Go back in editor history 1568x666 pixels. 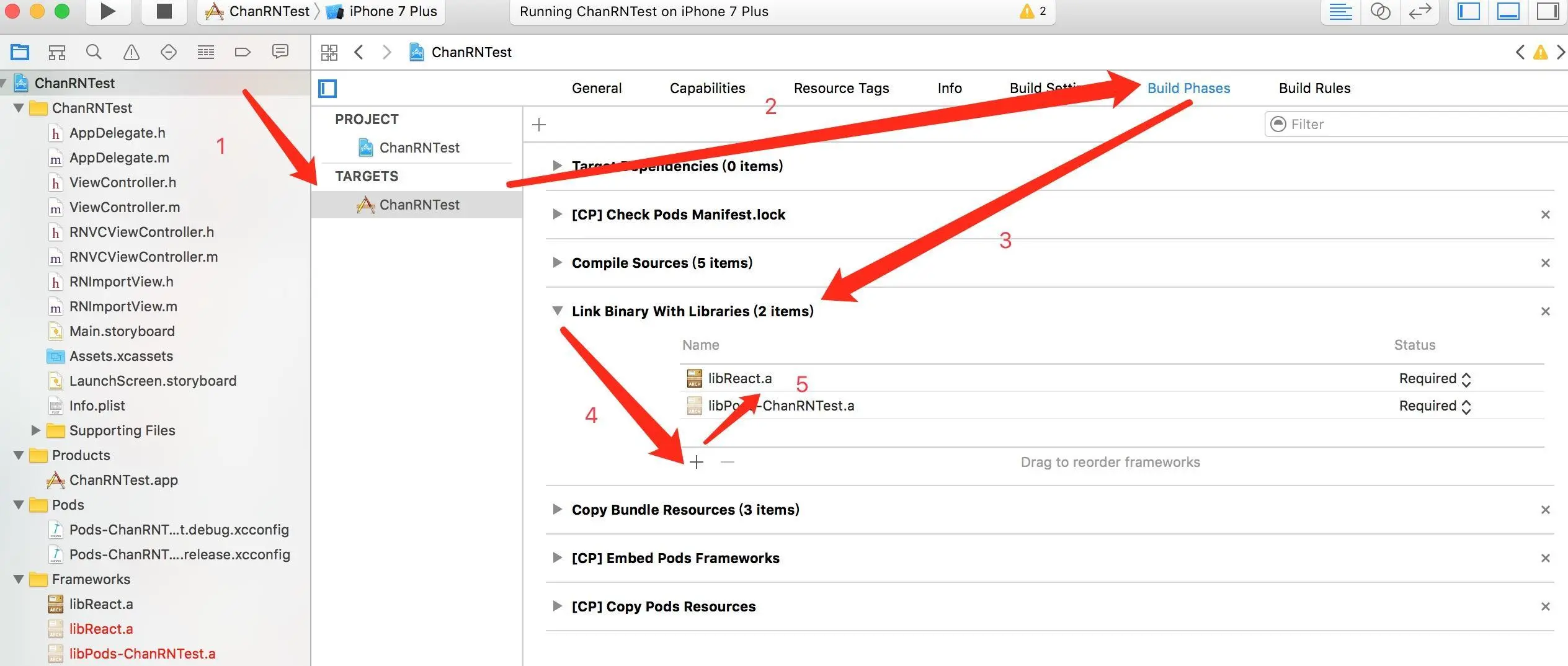pyautogui.click(x=359, y=52)
